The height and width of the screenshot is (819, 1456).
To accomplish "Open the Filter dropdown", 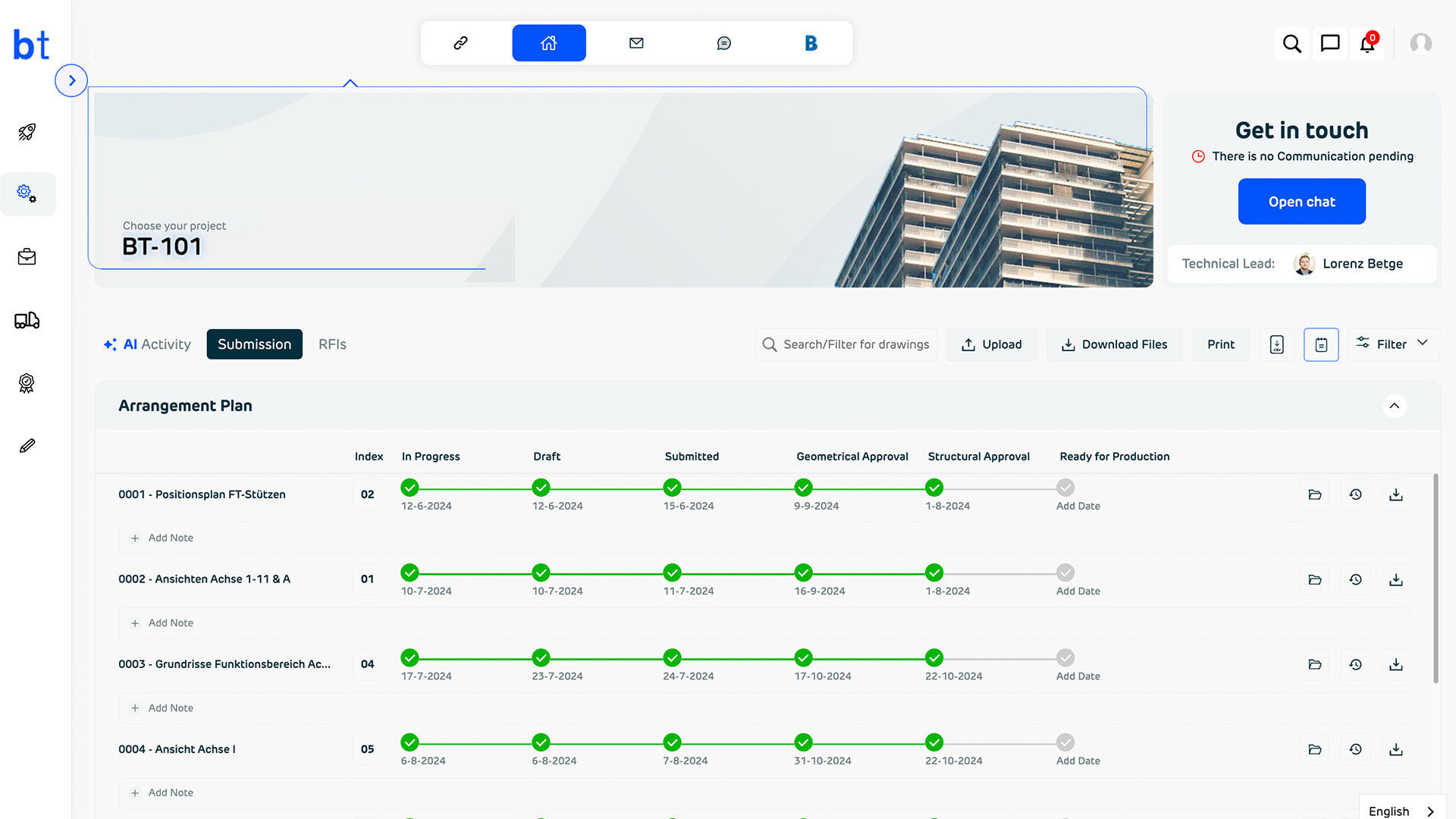I will coord(1393,344).
